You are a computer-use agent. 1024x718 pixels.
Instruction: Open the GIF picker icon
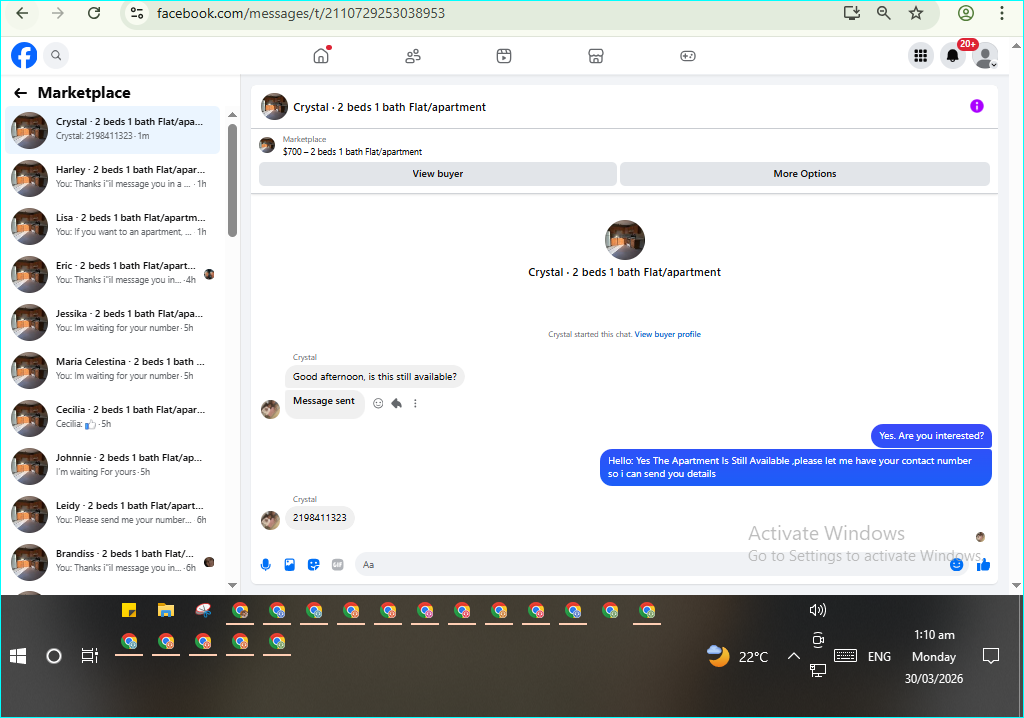click(x=338, y=564)
